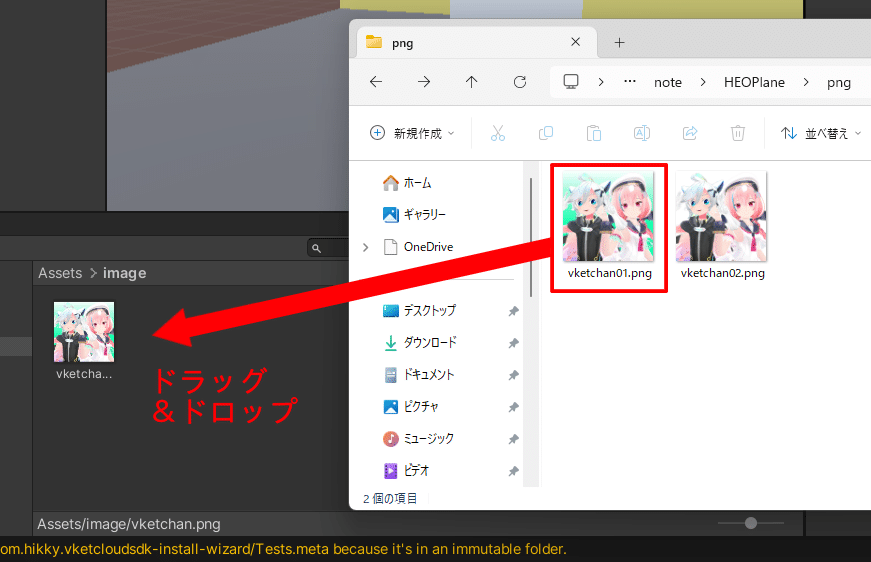Expand chevron after note in address bar
Viewport: 871px width, 562px height.
coord(703,82)
